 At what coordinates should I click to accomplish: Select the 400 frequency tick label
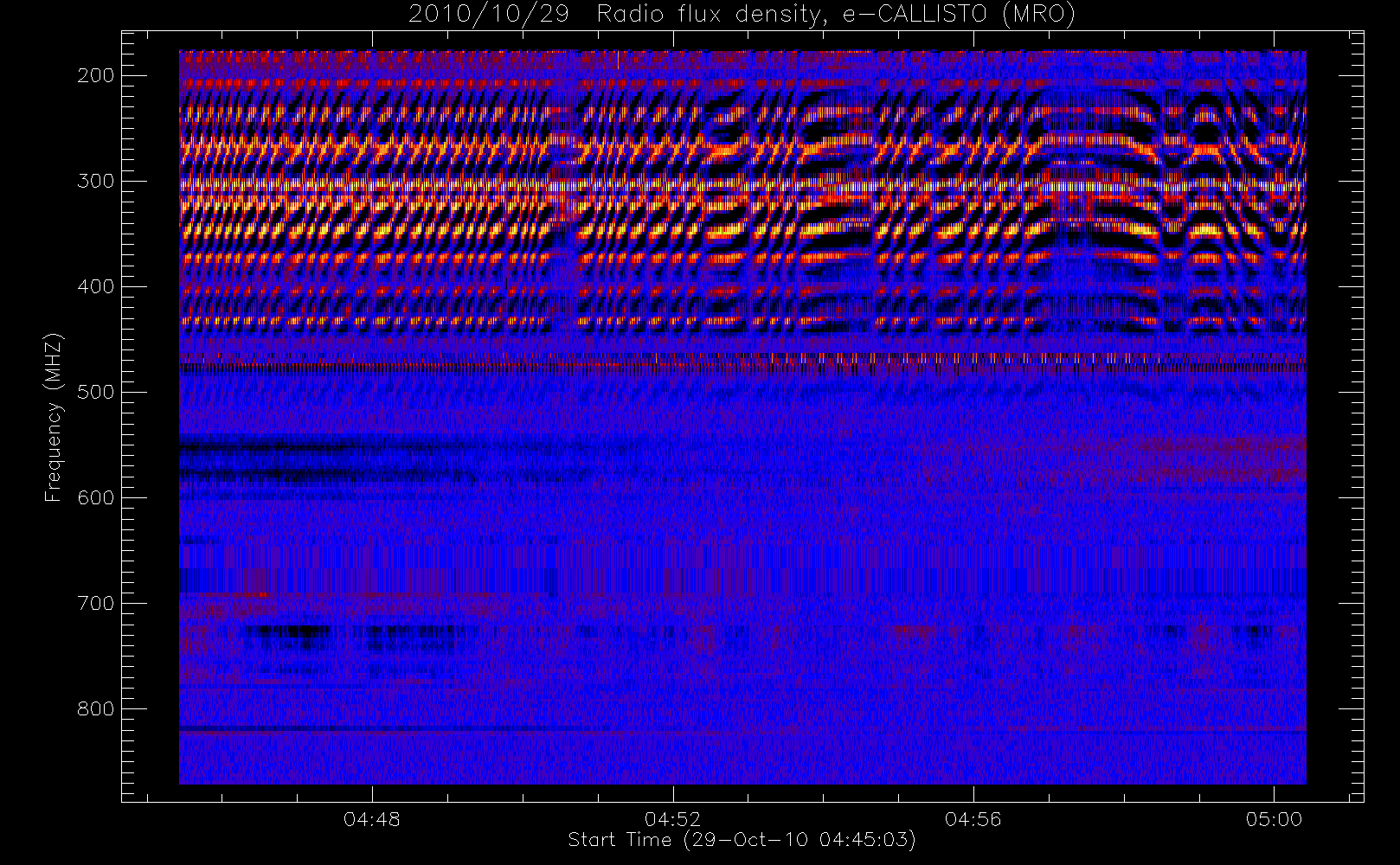(96, 286)
